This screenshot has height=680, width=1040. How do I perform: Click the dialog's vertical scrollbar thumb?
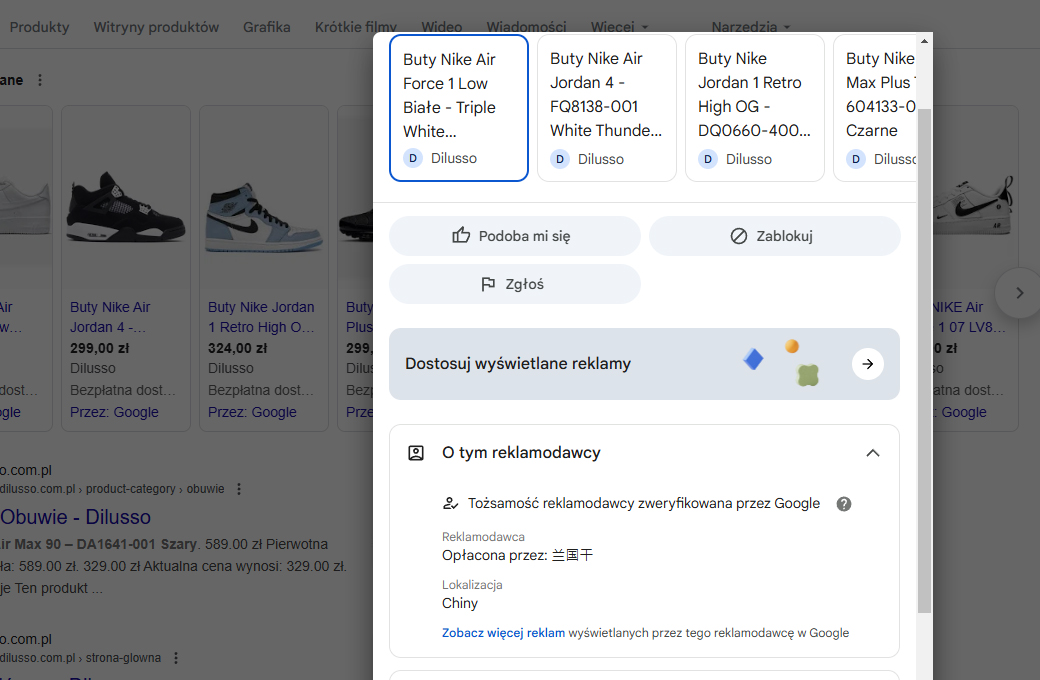(x=925, y=362)
